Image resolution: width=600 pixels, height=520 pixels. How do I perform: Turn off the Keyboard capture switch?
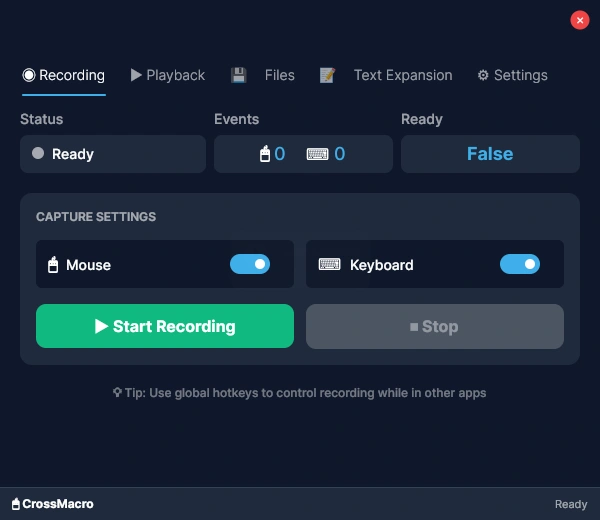coord(520,264)
